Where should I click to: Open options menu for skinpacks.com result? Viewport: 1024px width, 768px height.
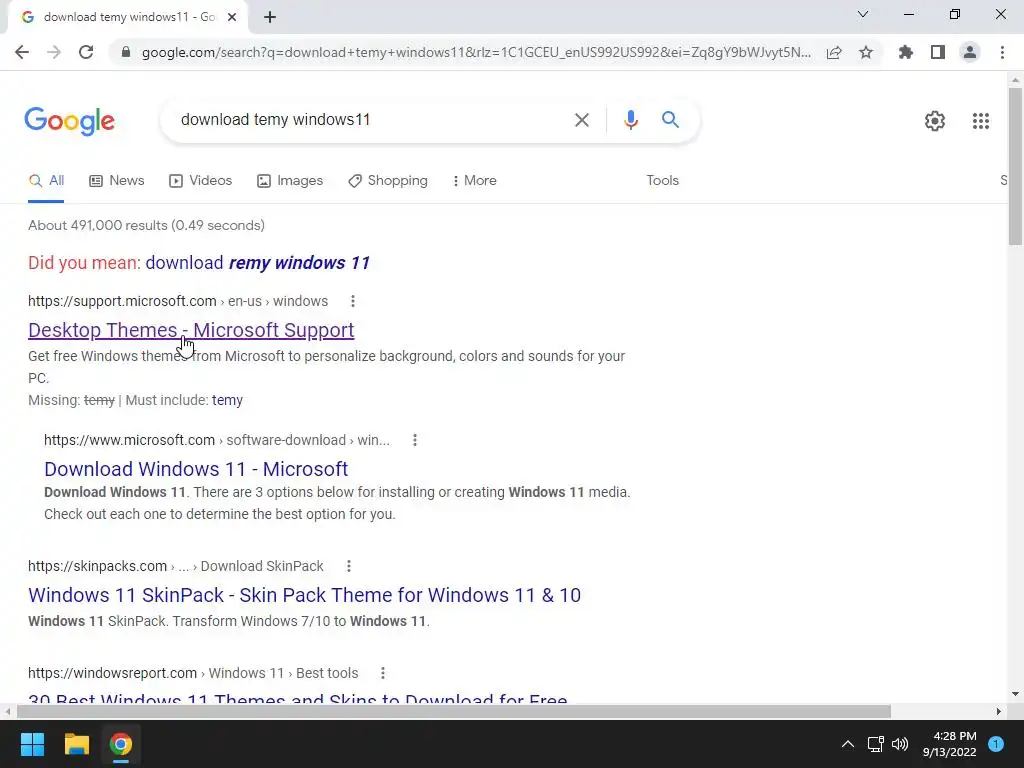tap(349, 566)
